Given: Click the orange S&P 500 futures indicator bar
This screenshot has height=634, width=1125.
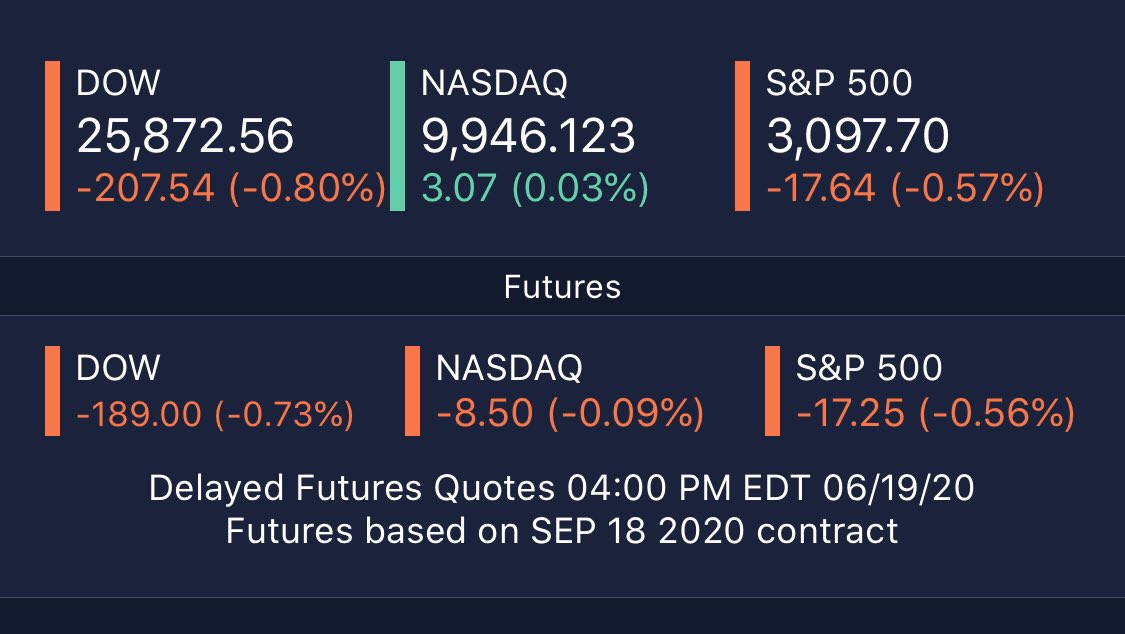Looking at the screenshot, I should [772, 391].
